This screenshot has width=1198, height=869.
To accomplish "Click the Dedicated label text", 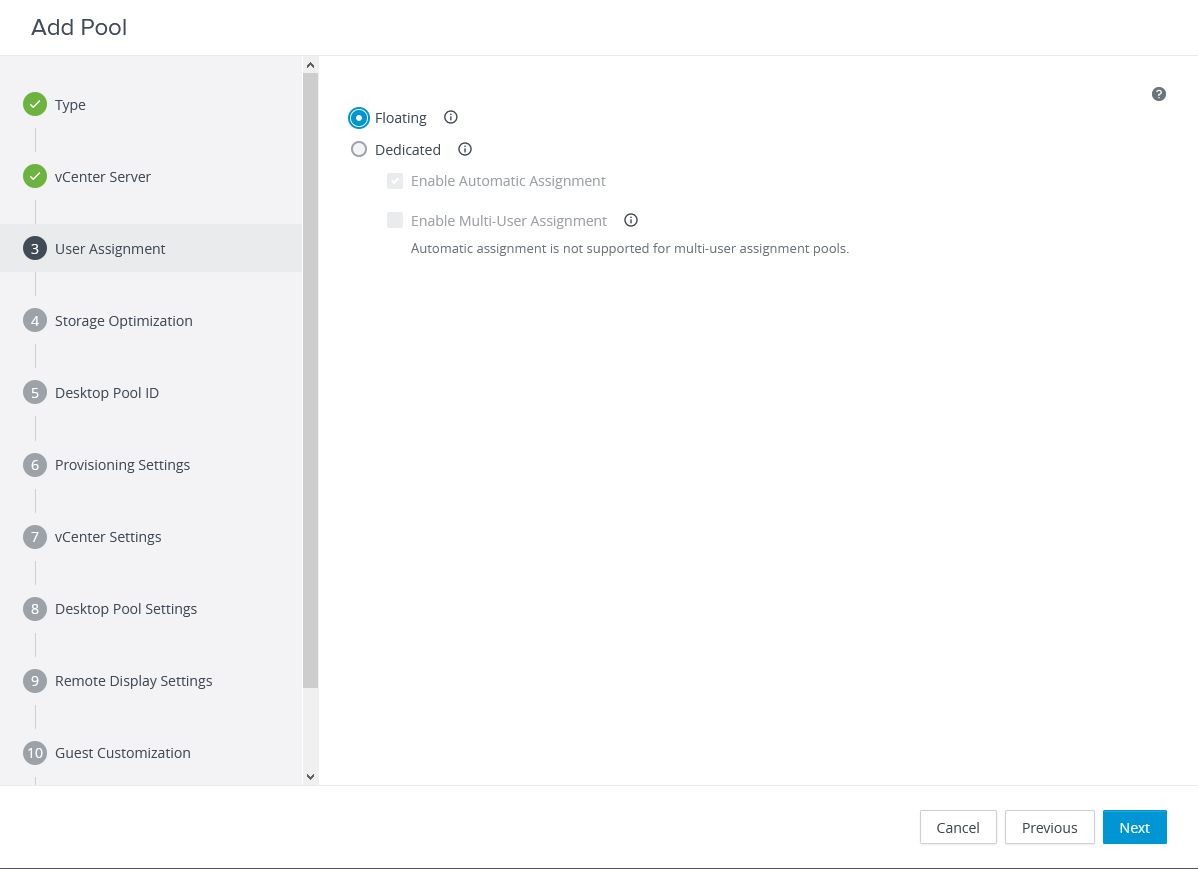I will pyautogui.click(x=408, y=150).
